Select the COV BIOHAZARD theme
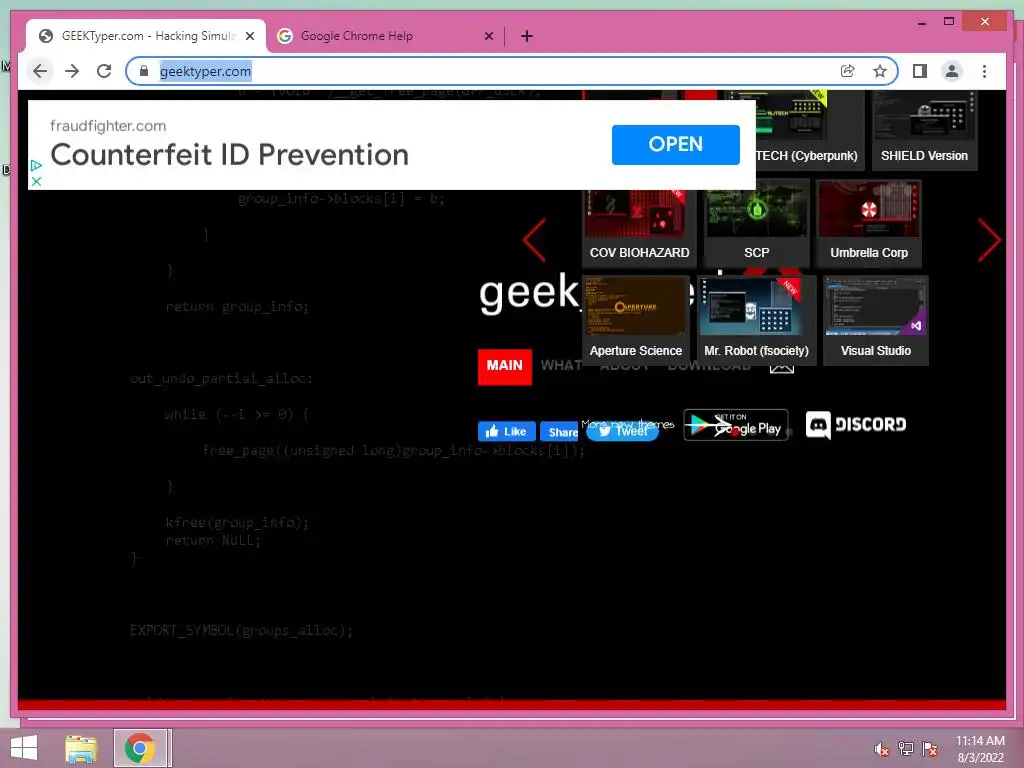Image resolution: width=1024 pixels, height=768 pixels. (639, 229)
